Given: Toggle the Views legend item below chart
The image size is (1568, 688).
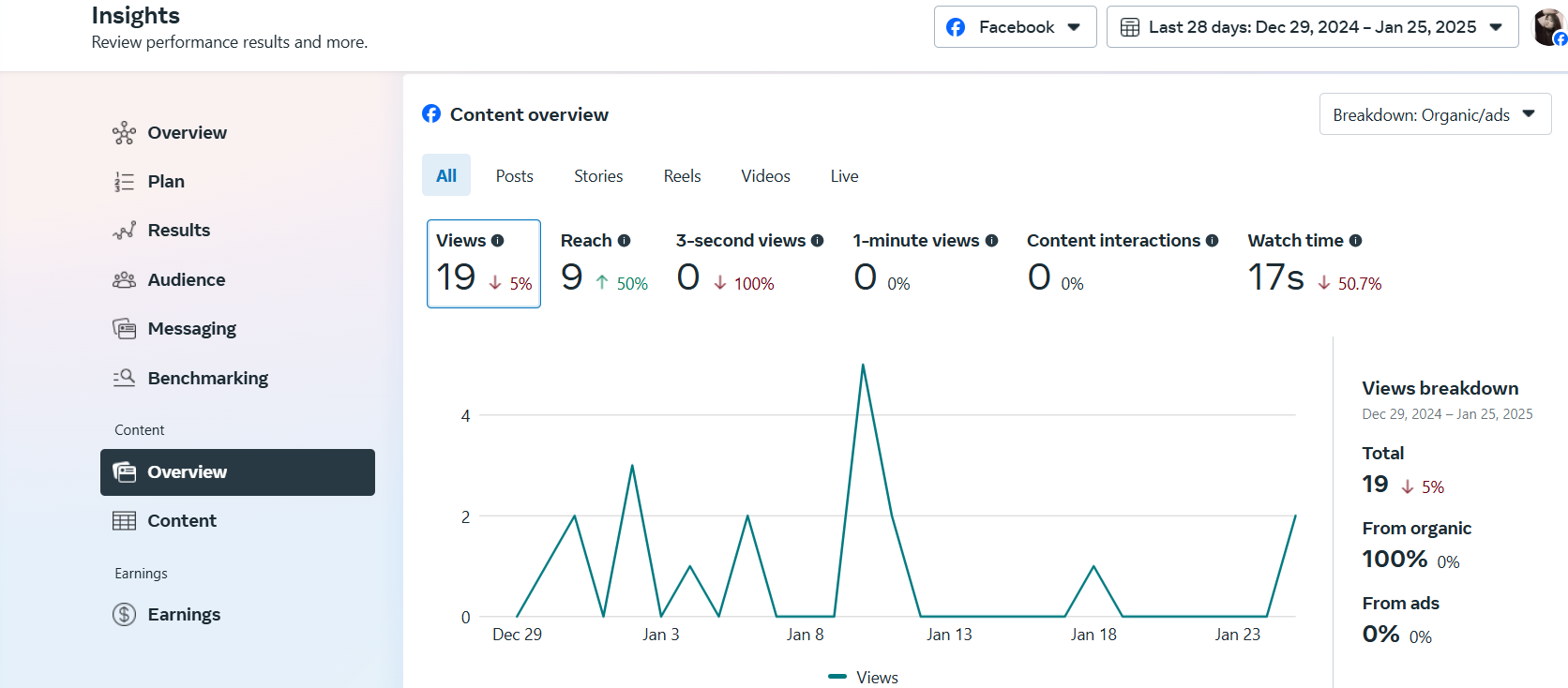Looking at the screenshot, I should [x=865, y=677].
